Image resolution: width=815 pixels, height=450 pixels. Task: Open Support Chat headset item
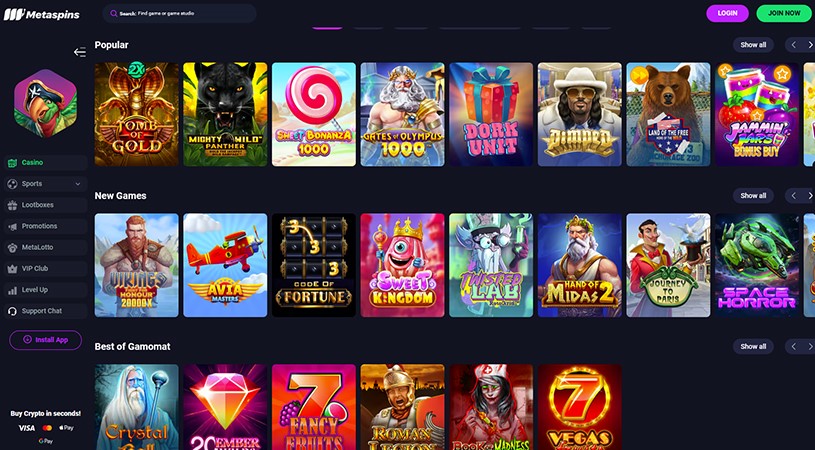pyautogui.click(x=46, y=311)
